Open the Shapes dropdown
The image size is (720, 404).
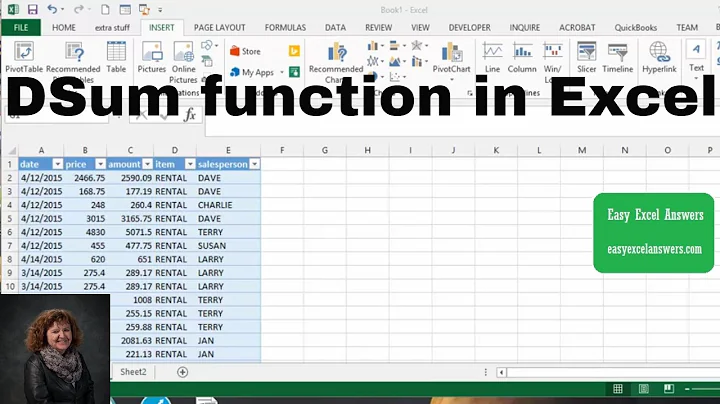pyautogui.click(x=209, y=45)
